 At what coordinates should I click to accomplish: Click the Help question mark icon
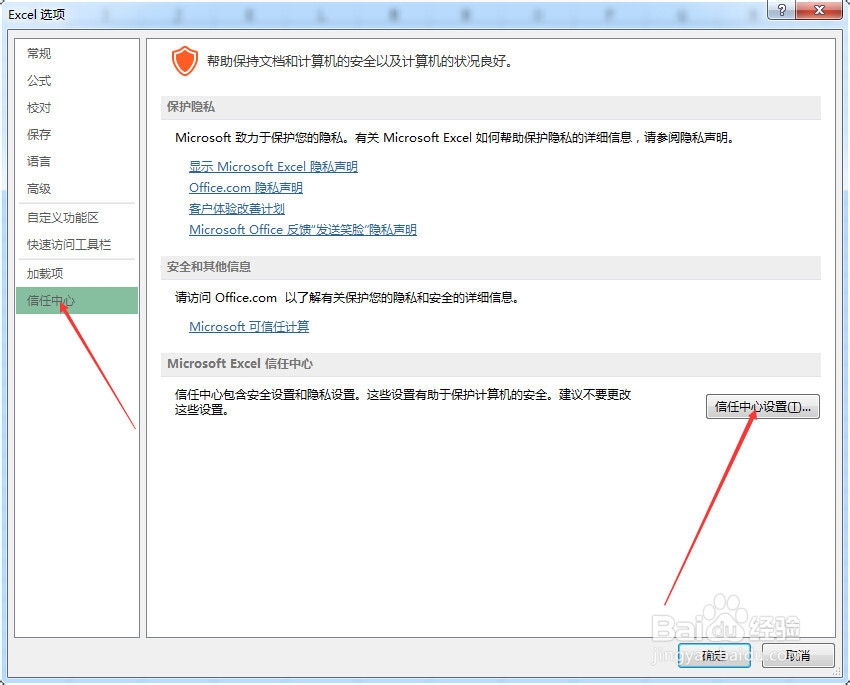(781, 11)
